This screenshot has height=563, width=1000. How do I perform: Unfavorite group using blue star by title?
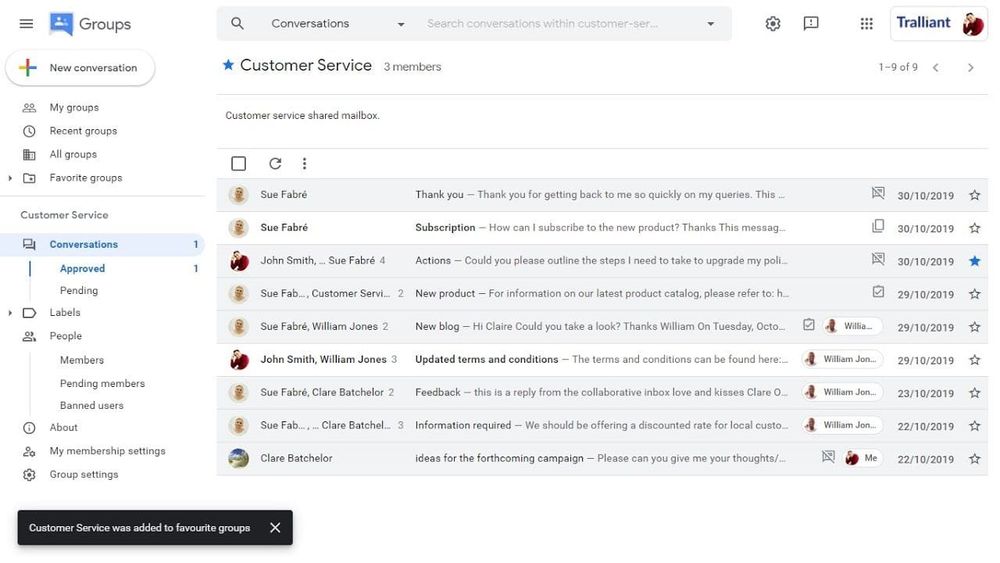[x=228, y=66]
